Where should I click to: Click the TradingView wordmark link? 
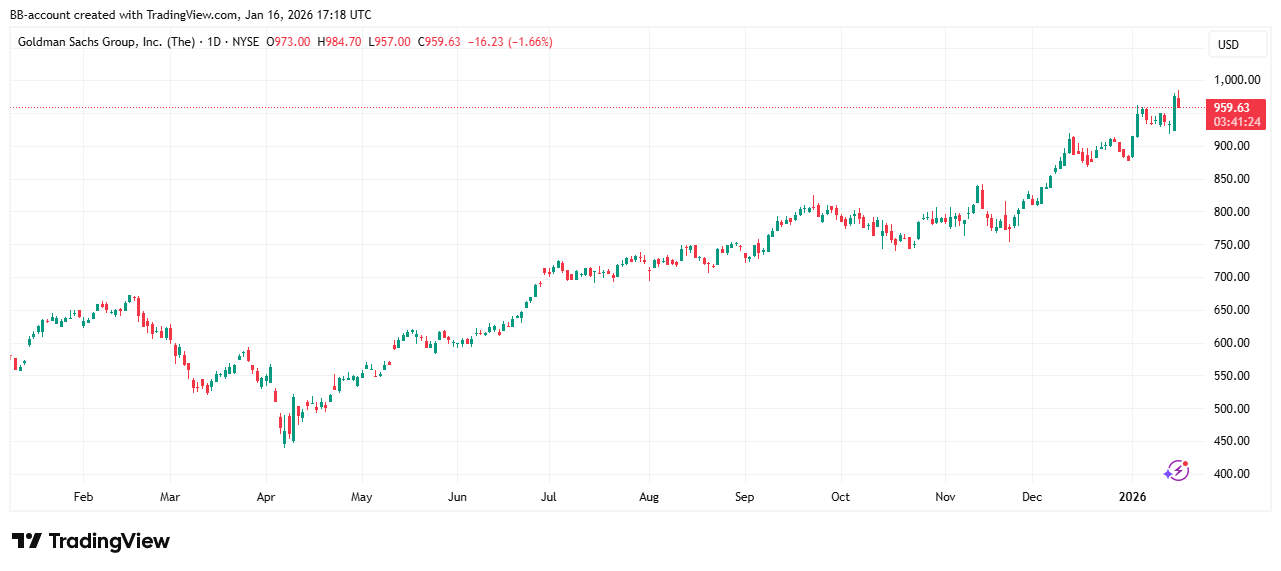(x=109, y=541)
